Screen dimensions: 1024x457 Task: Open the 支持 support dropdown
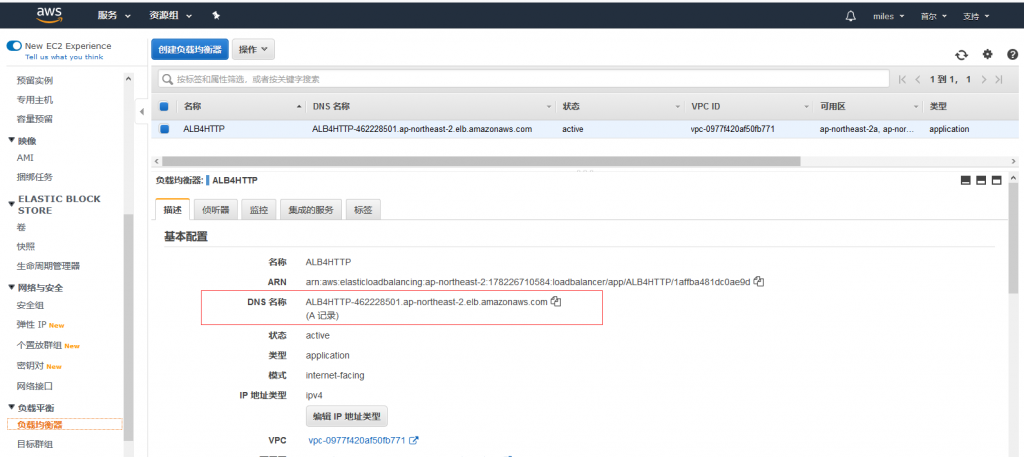tap(976, 16)
